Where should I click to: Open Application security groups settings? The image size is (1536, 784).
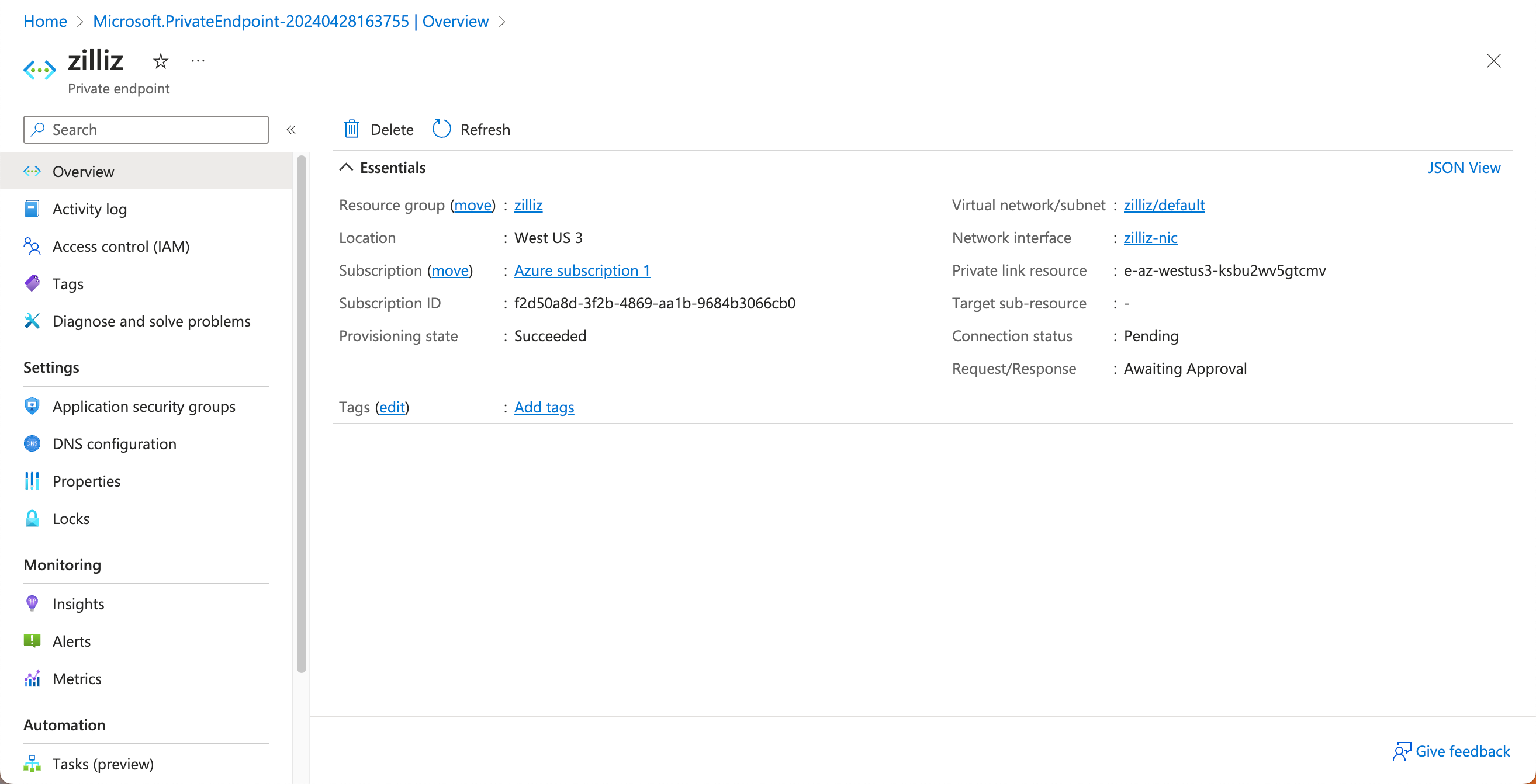point(144,406)
